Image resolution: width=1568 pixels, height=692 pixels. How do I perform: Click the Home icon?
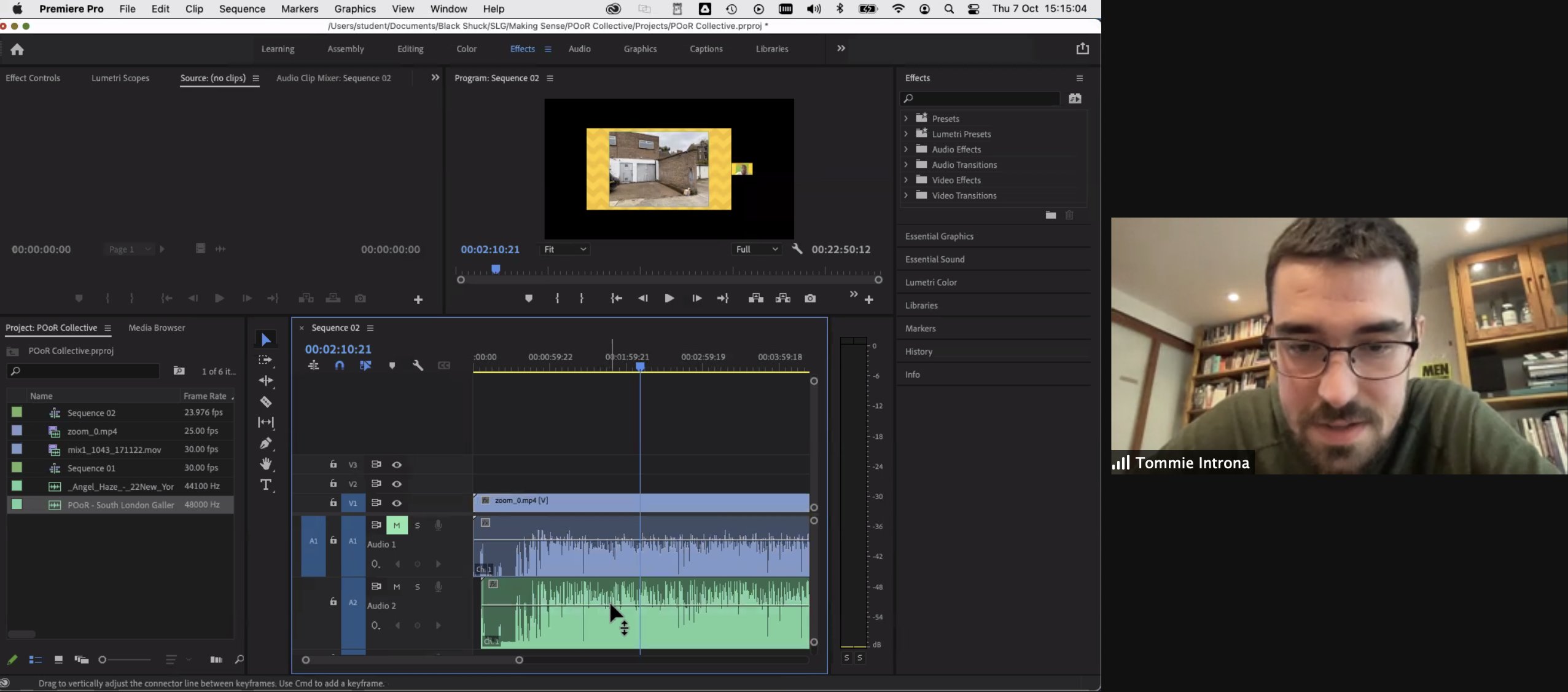click(x=17, y=49)
